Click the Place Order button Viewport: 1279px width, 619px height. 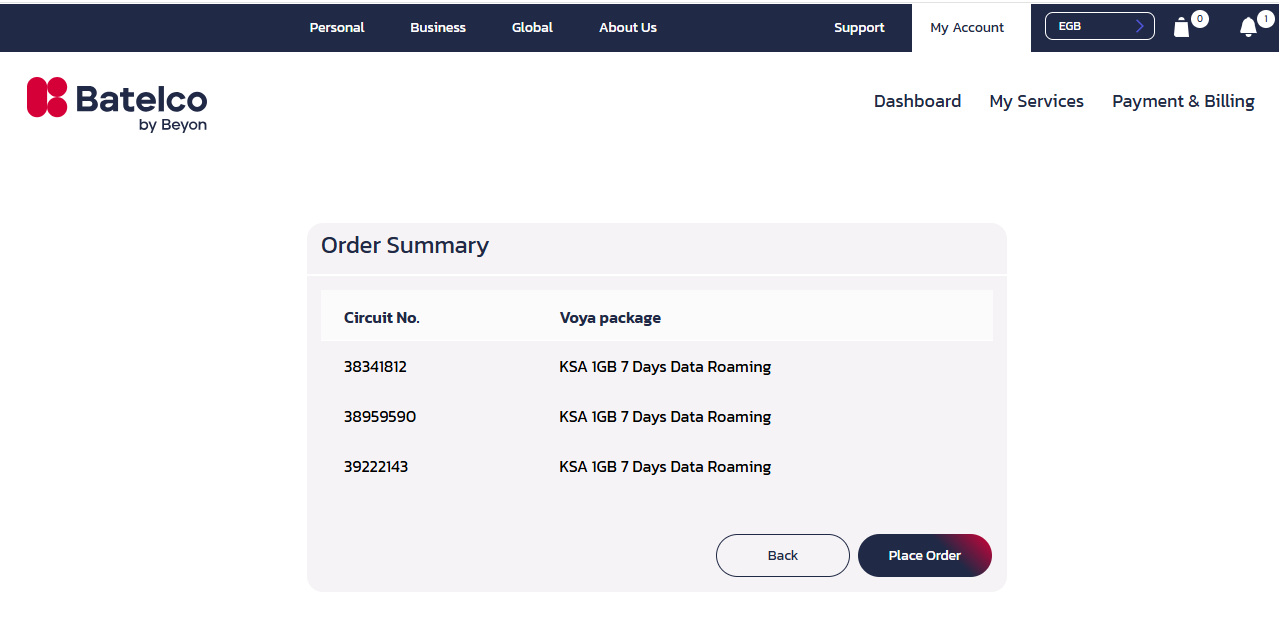coord(924,555)
